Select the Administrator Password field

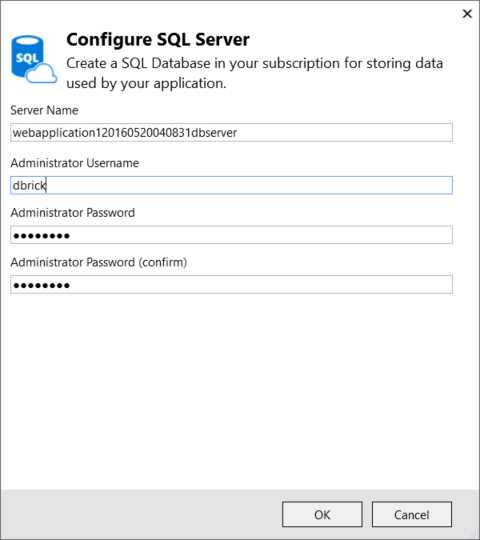[x=231, y=235]
